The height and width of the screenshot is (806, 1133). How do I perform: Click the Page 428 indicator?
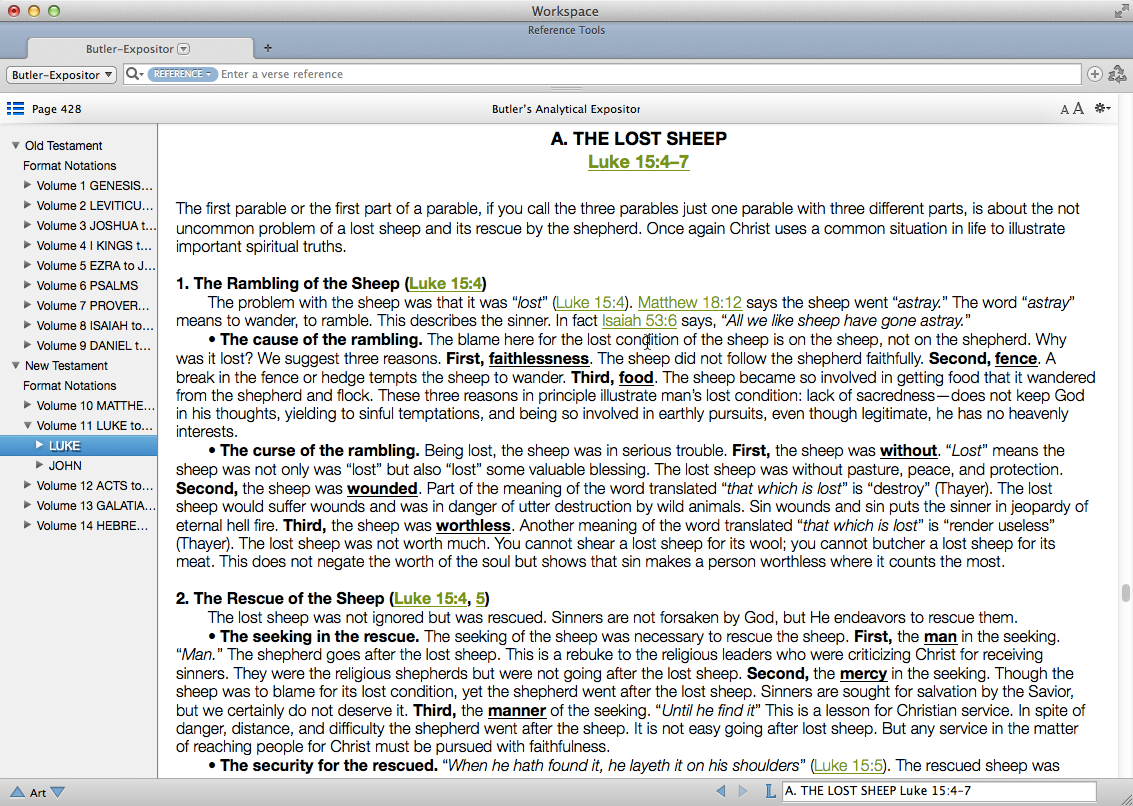pos(56,109)
